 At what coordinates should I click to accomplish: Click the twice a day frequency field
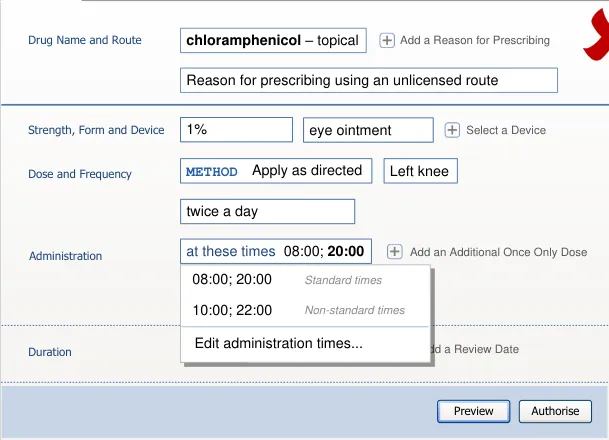pos(267,212)
